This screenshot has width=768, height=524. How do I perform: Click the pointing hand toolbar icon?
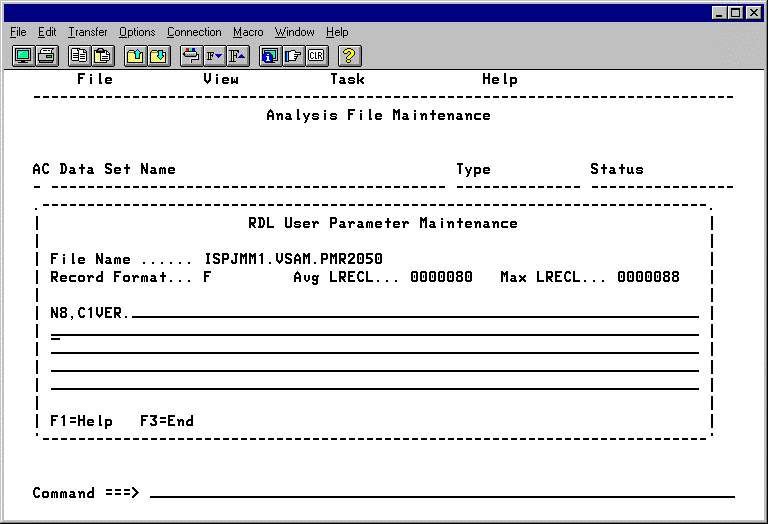[x=294, y=56]
